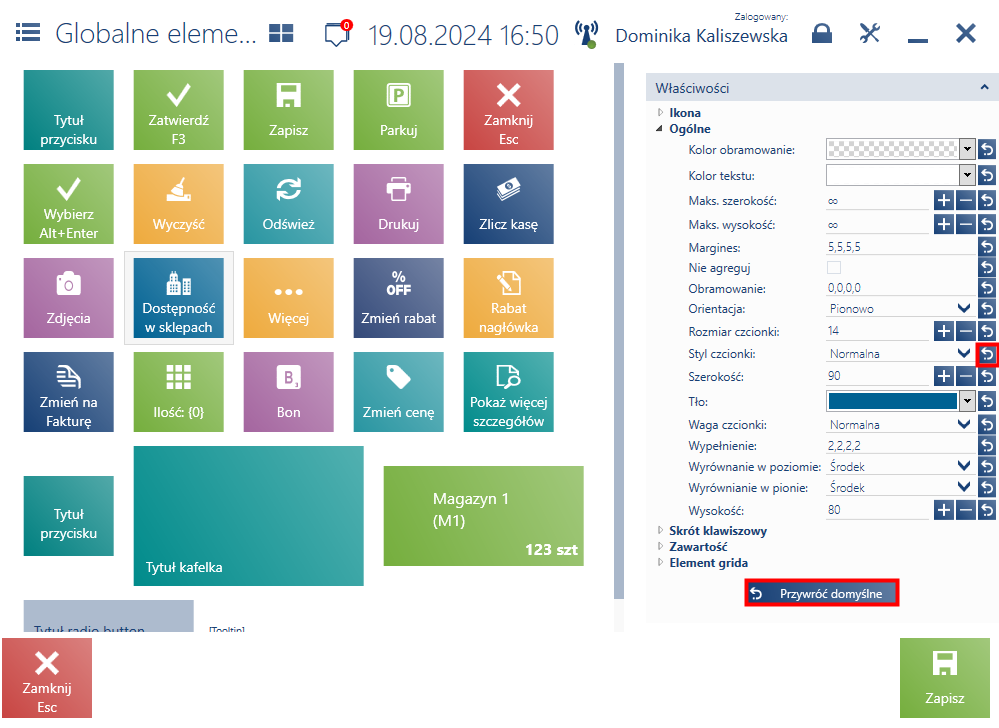Collapse the Ogólne property group
Screen dimensions: 999x728
click(659, 129)
